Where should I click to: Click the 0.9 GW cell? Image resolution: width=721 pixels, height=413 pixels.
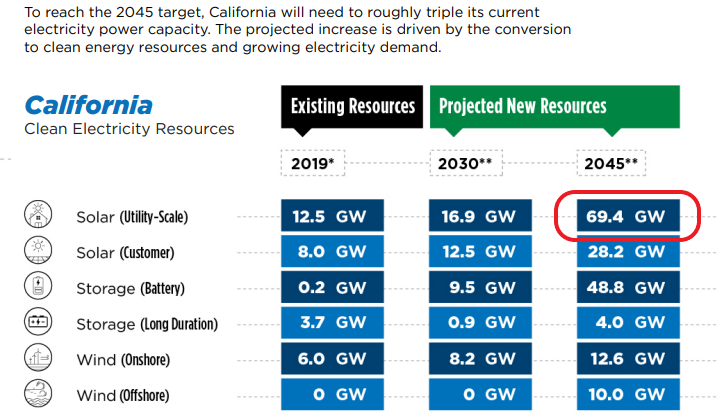click(480, 322)
